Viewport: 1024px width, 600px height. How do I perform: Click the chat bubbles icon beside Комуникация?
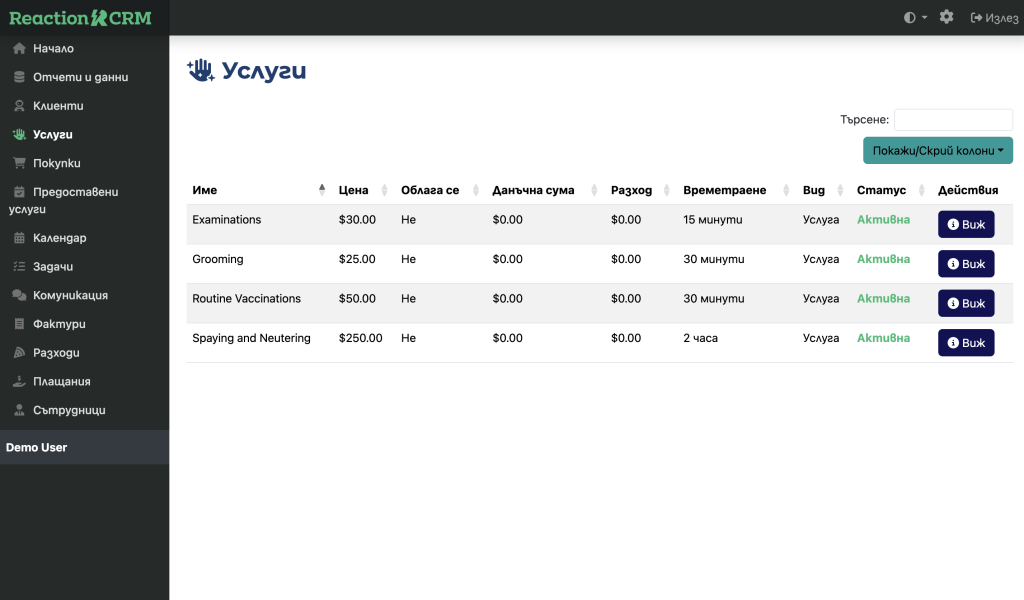pos(19,295)
